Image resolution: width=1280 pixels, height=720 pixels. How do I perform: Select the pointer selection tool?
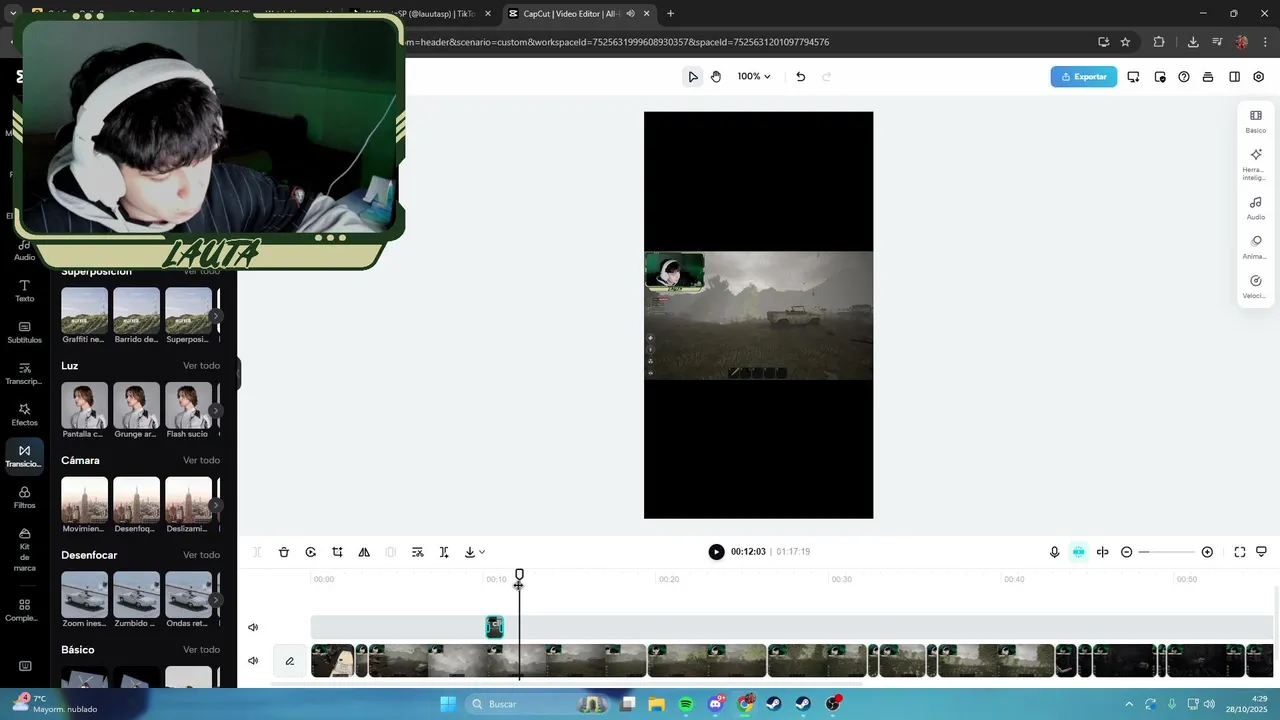[693, 77]
